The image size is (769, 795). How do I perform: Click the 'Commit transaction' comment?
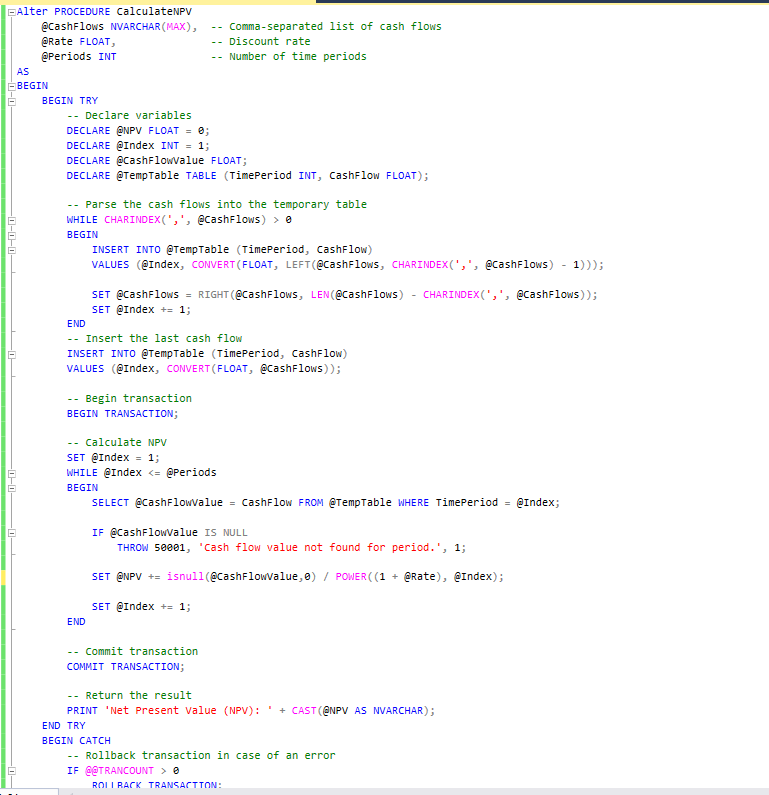pyautogui.click(x=132, y=652)
